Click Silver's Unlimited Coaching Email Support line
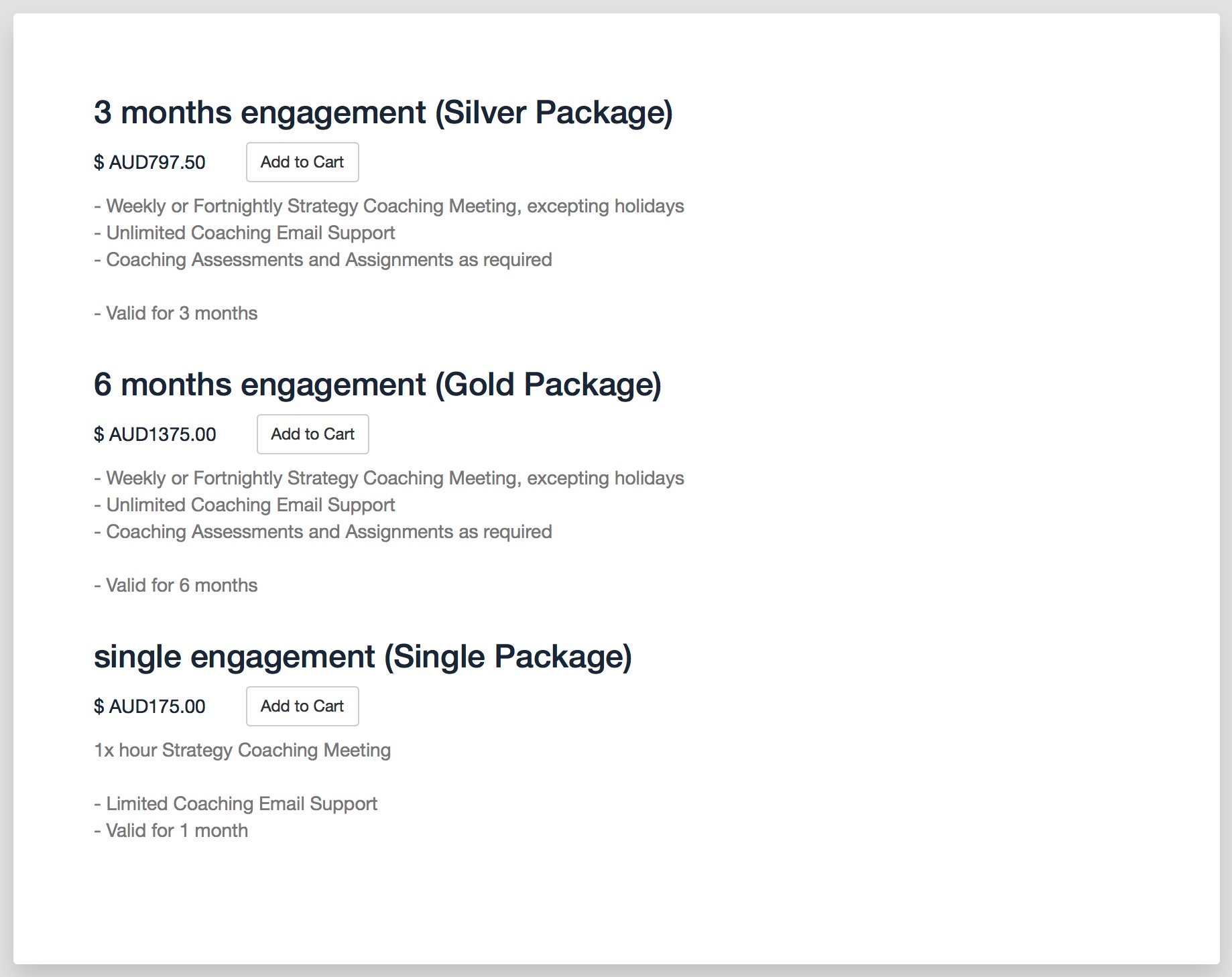 (245, 233)
